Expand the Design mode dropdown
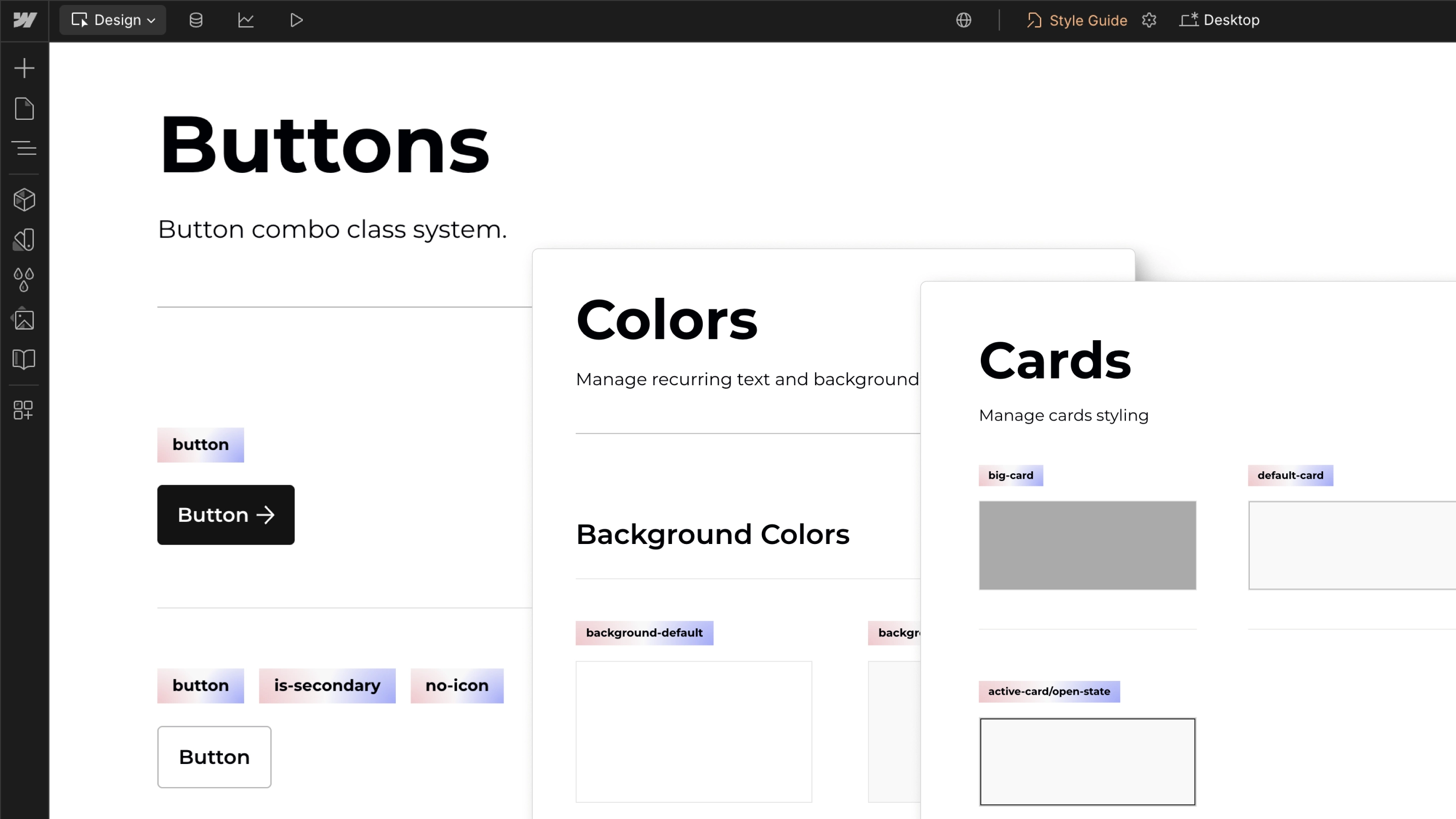Image resolution: width=1456 pixels, height=819 pixels. click(112, 20)
